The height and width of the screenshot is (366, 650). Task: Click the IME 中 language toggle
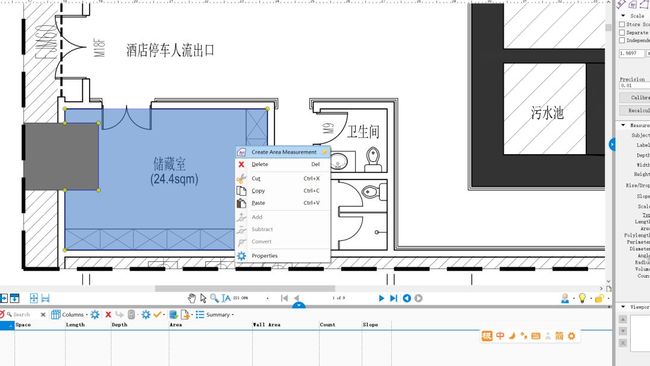[x=500, y=336]
